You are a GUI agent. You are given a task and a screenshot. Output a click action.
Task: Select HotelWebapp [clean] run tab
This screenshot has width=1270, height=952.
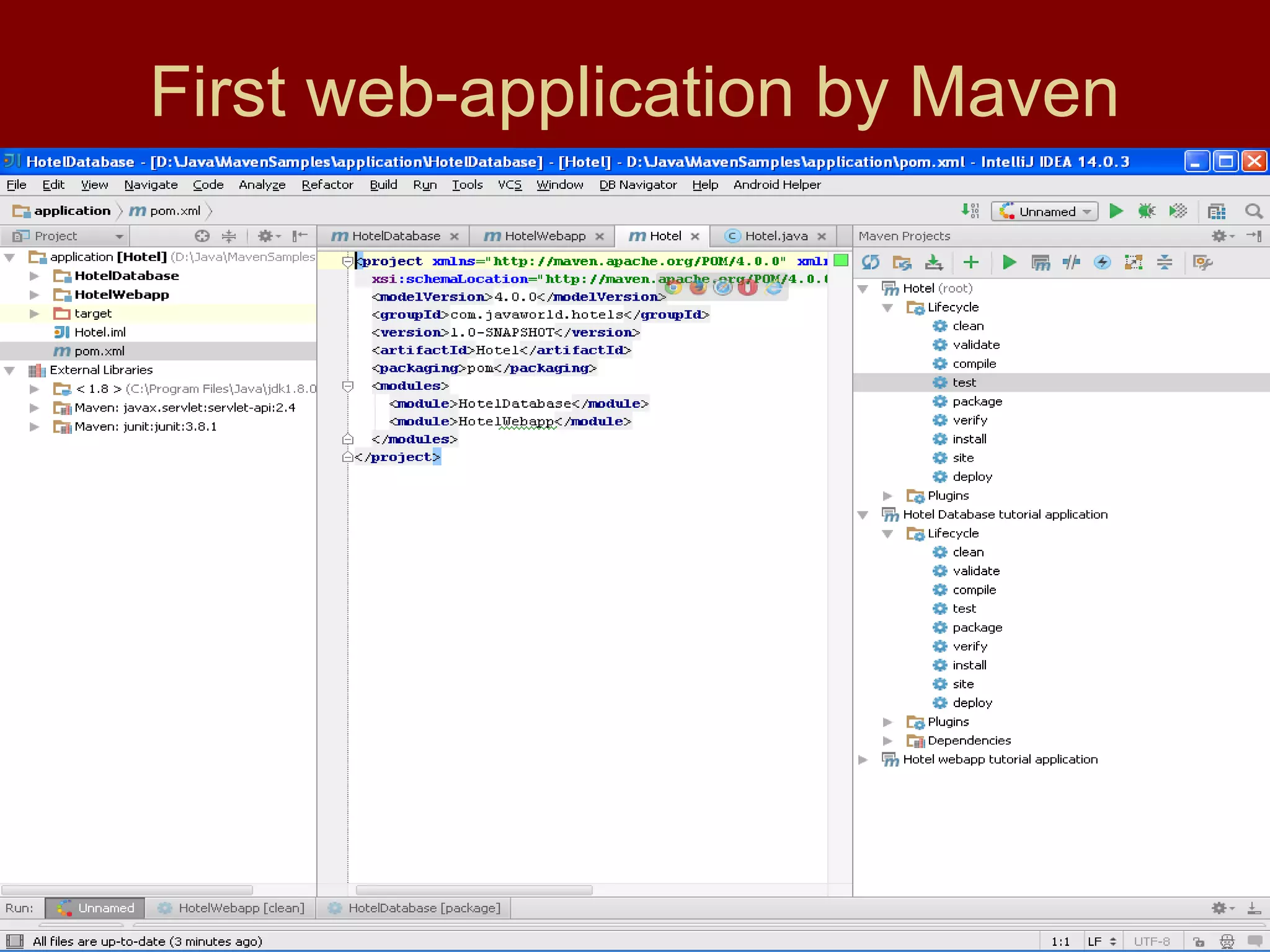[231, 908]
